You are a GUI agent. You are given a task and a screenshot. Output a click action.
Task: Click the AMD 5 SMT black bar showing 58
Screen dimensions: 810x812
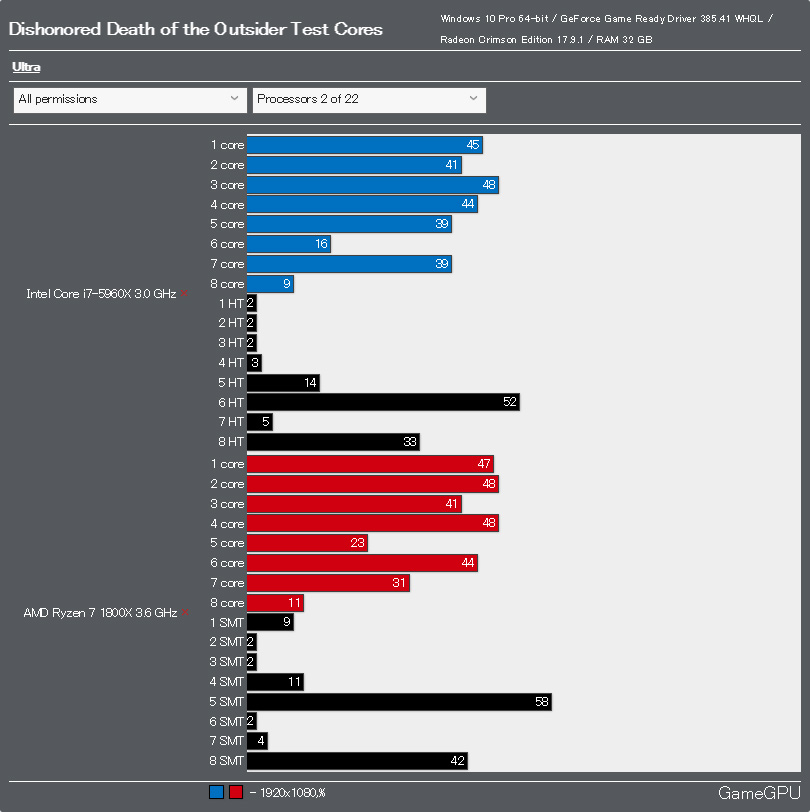[399, 702]
